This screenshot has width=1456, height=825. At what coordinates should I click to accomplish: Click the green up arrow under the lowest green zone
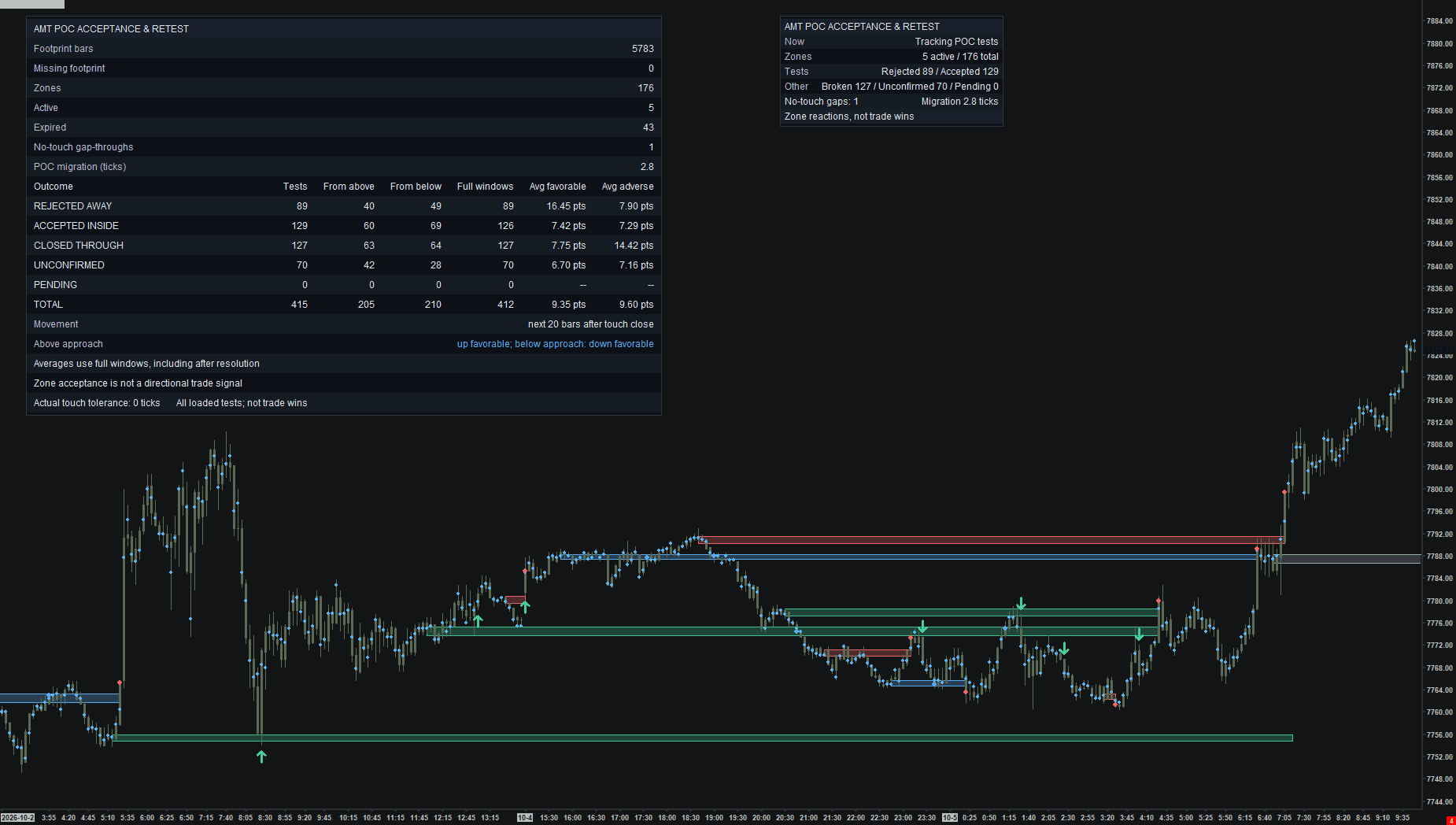coord(261,757)
